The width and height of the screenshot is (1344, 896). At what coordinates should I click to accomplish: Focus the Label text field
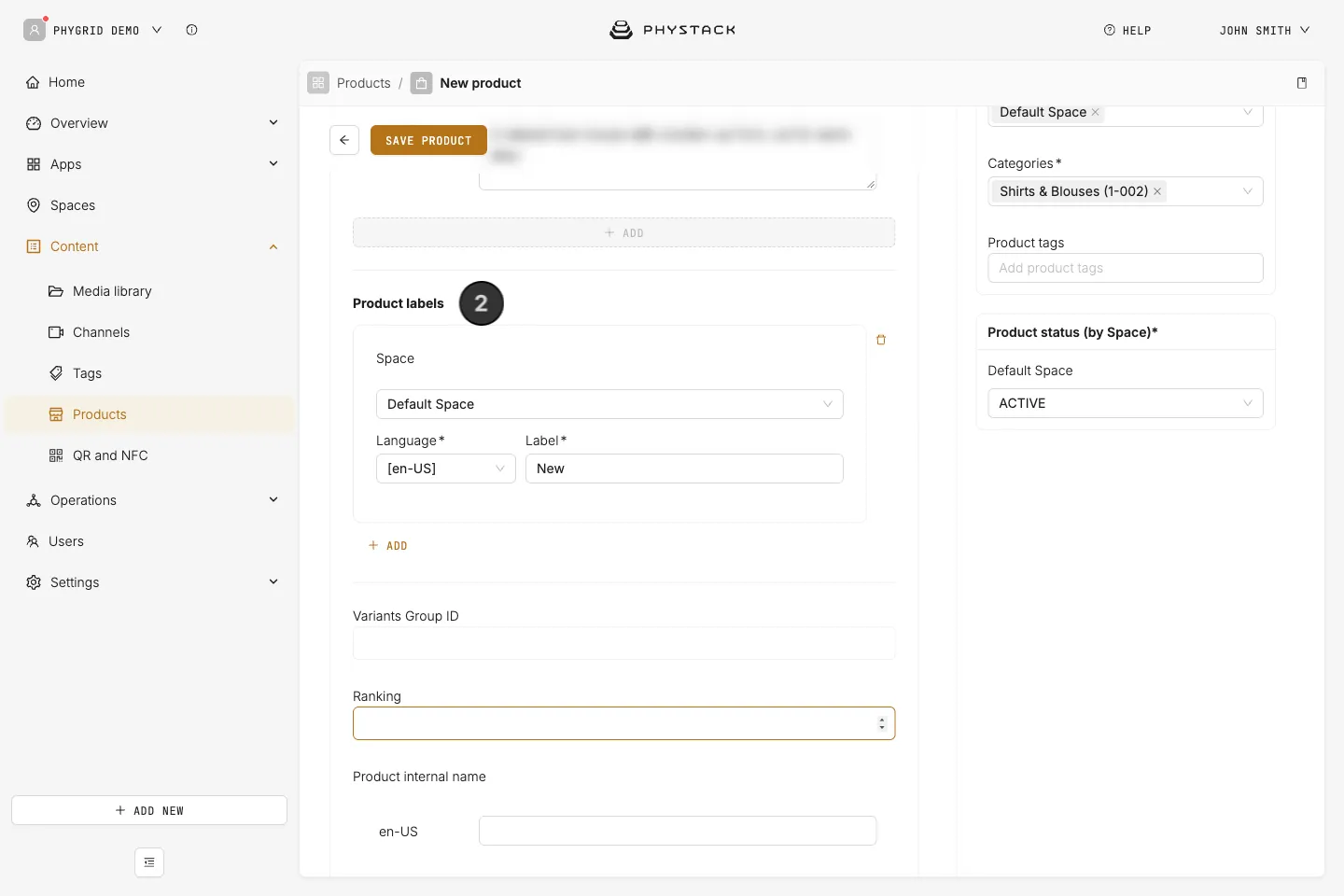[684, 469]
